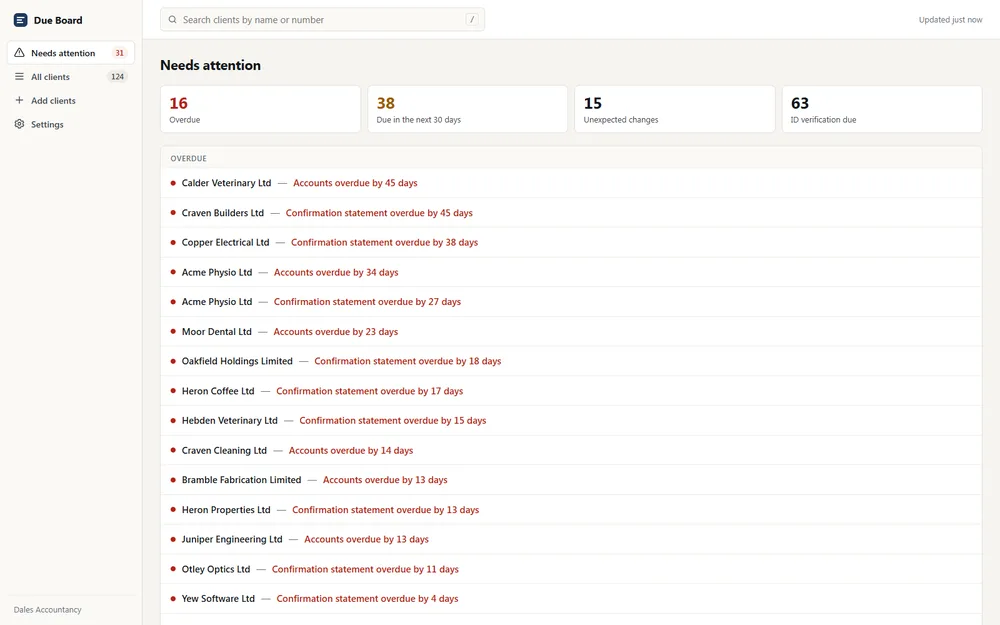This screenshot has width=1000, height=625.
Task: Click the Settings gear icon
Action: point(19,124)
